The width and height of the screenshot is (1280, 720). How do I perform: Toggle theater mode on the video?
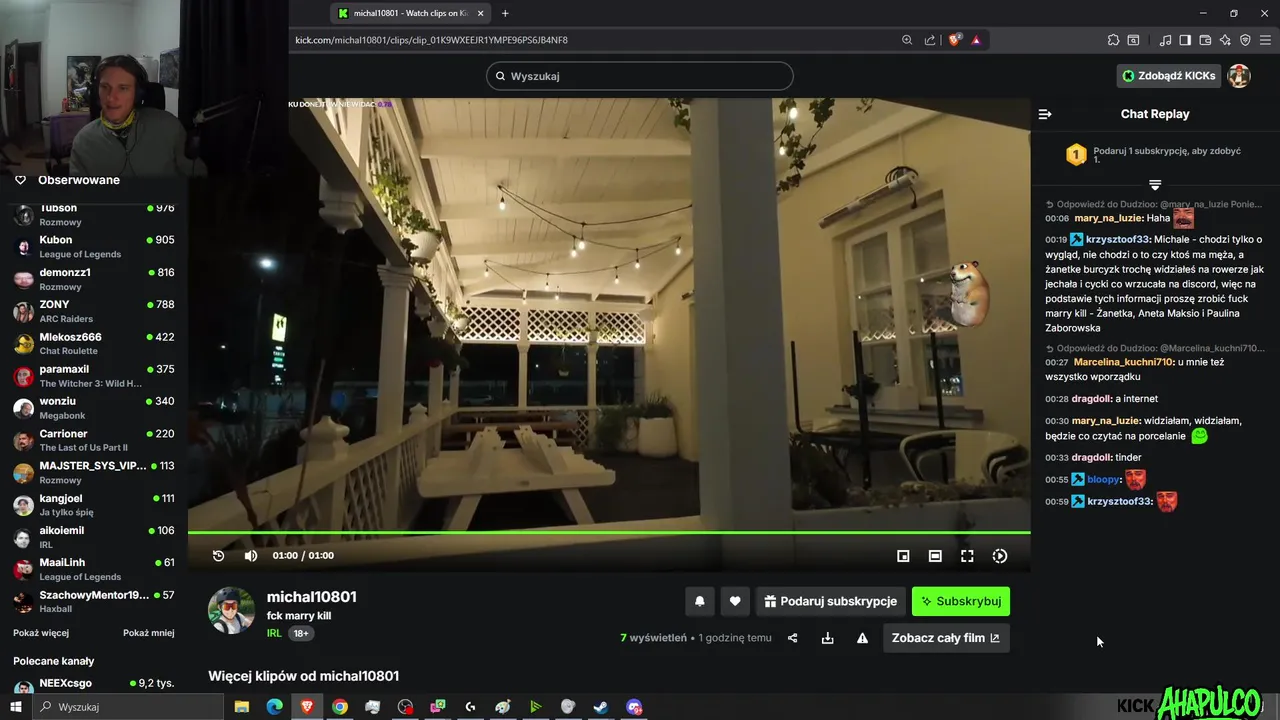935,556
